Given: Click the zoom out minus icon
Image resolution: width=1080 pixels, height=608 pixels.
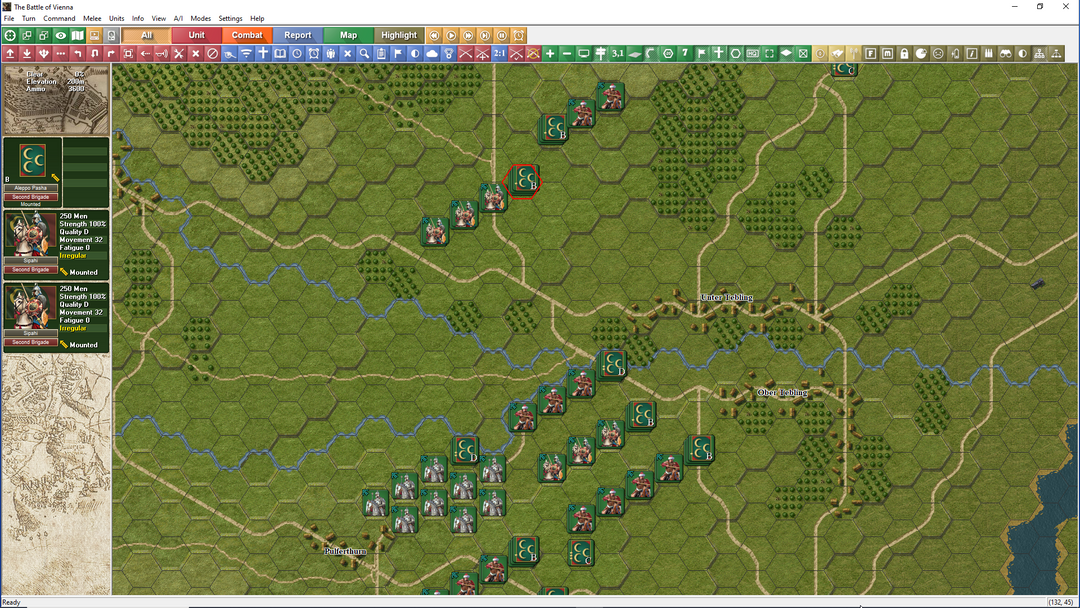Looking at the screenshot, I should coord(566,53).
